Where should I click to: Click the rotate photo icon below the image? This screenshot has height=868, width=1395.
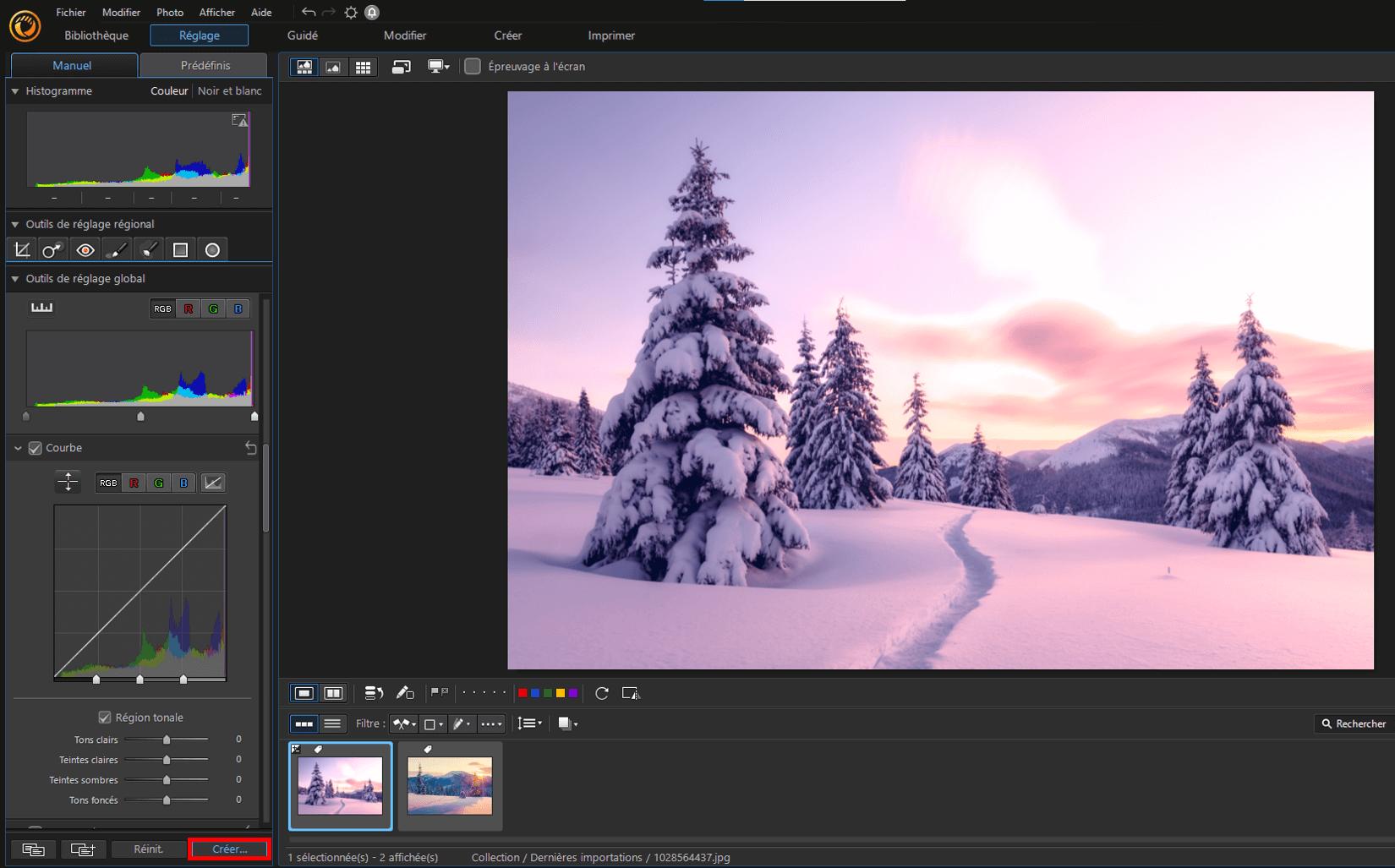coord(601,693)
